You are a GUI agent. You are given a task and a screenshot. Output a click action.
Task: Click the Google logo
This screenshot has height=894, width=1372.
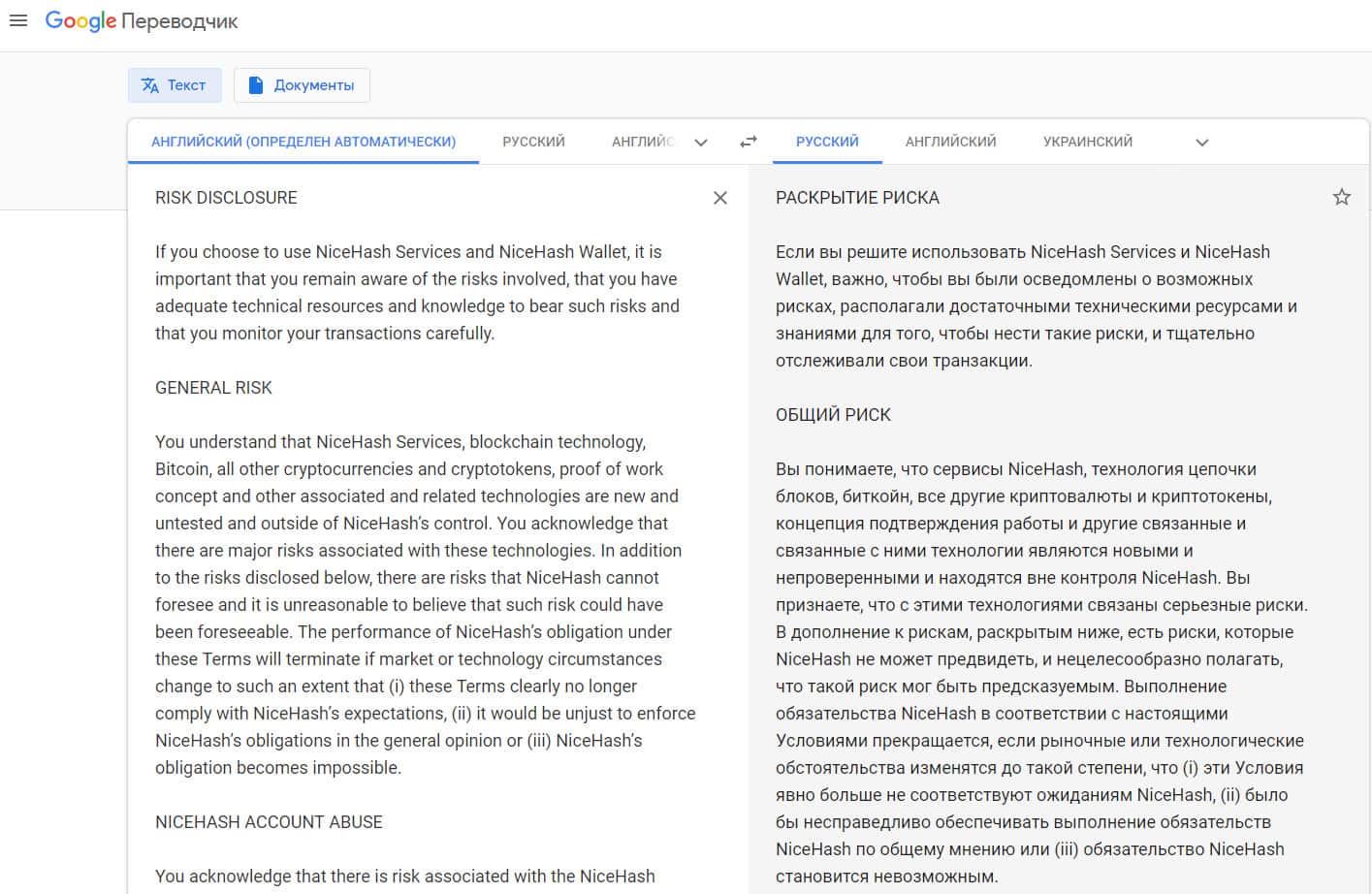80,21
